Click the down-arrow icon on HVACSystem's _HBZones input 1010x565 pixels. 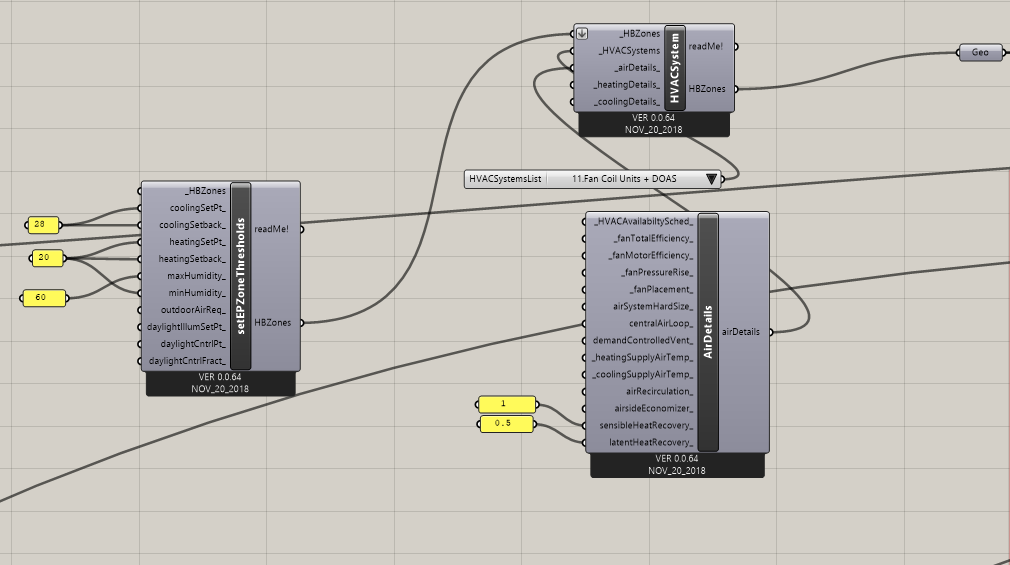[x=582, y=34]
